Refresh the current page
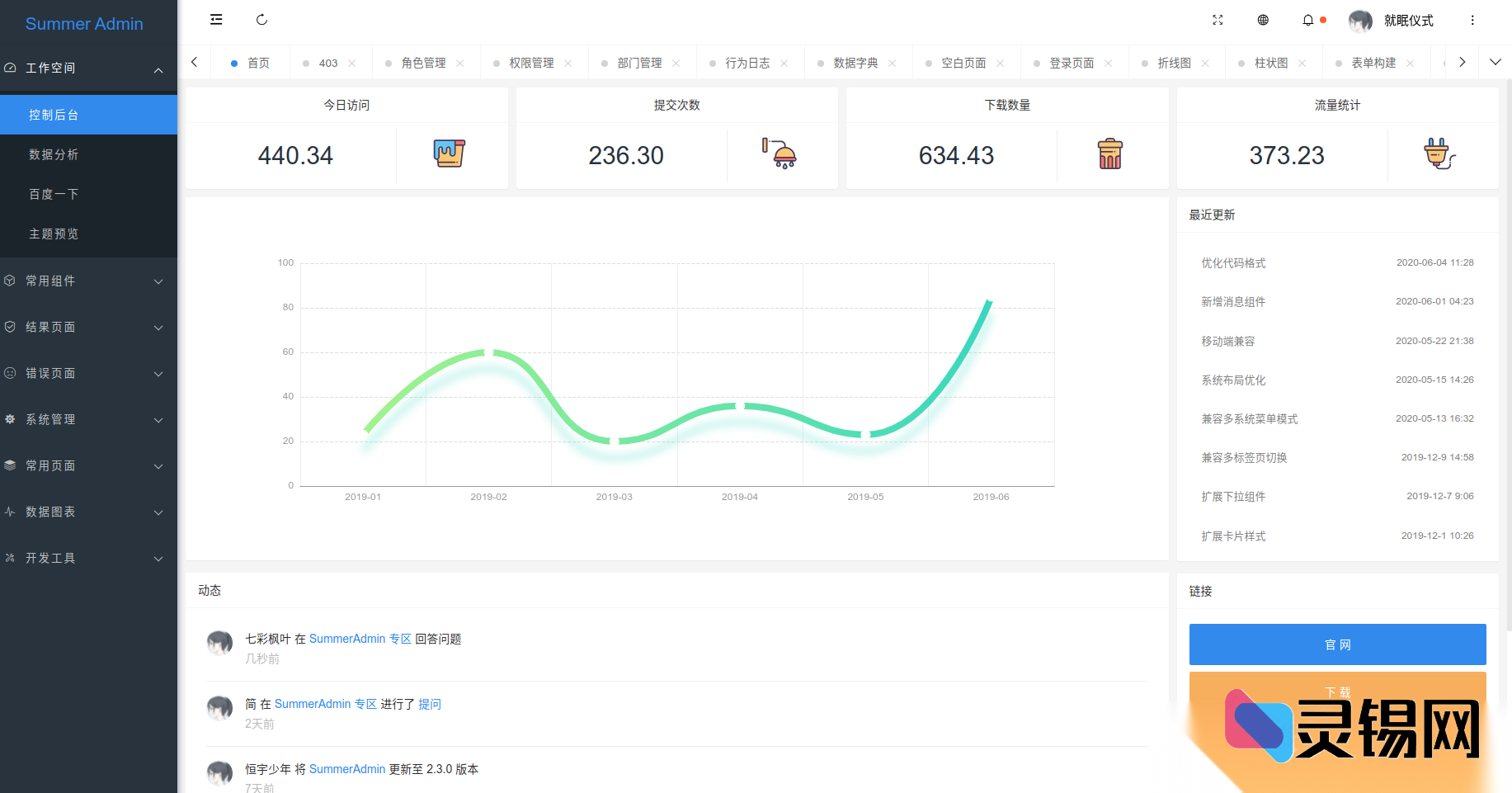Screen dimensions: 1512x793 pos(262,19)
